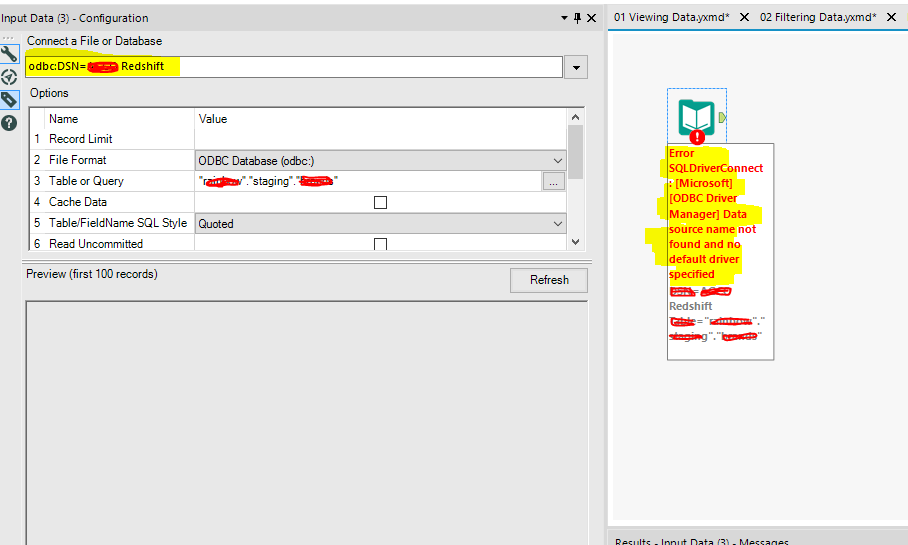Click the red error indicator on tool

[697, 137]
